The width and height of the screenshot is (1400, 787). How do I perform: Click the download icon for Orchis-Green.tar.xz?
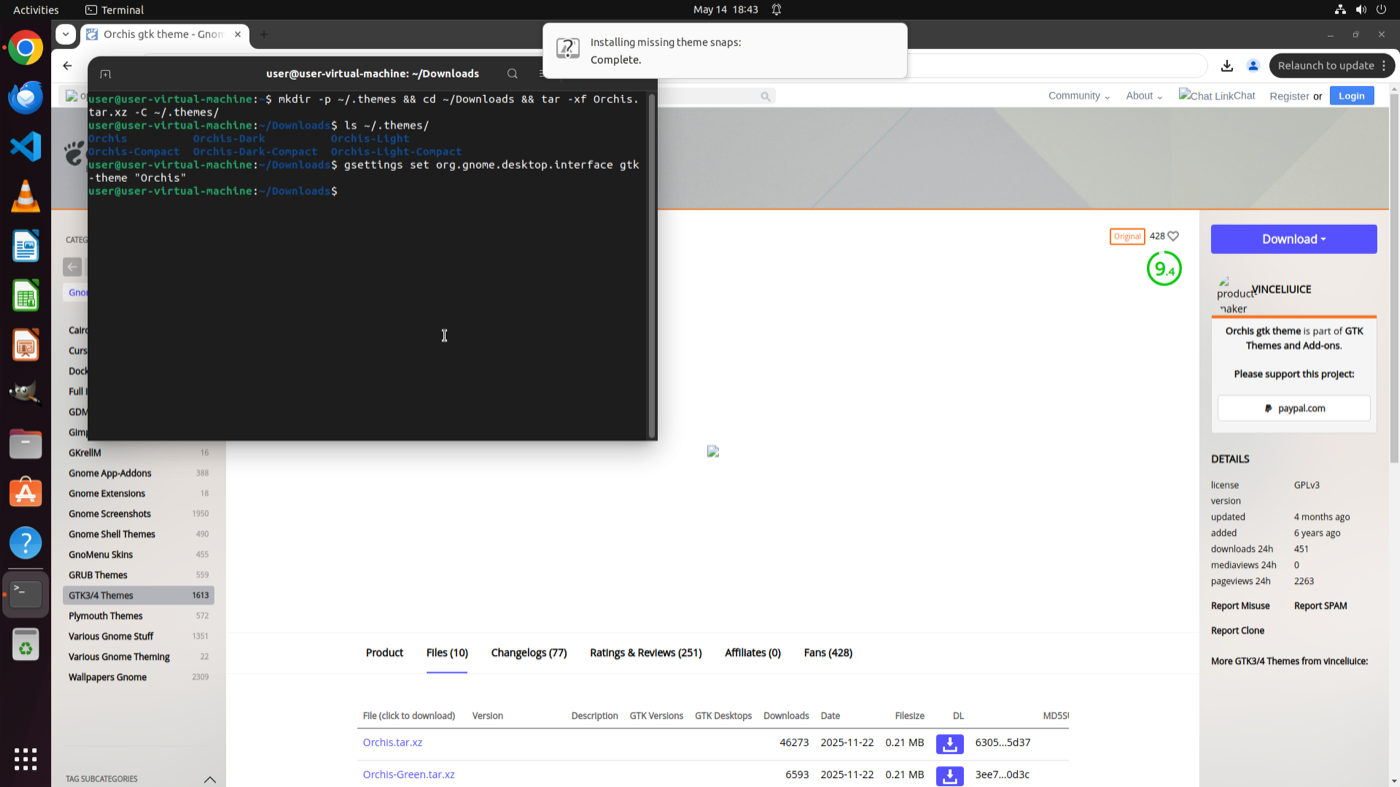click(950, 775)
